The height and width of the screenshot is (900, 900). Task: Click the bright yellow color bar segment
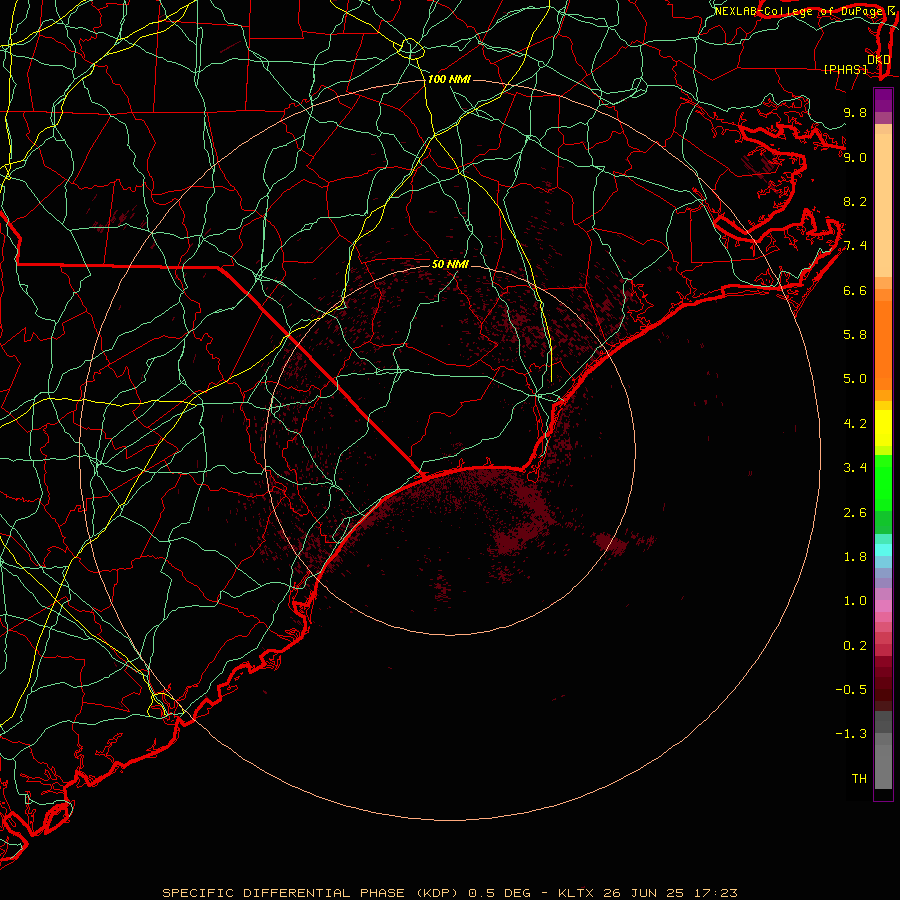coord(883,428)
